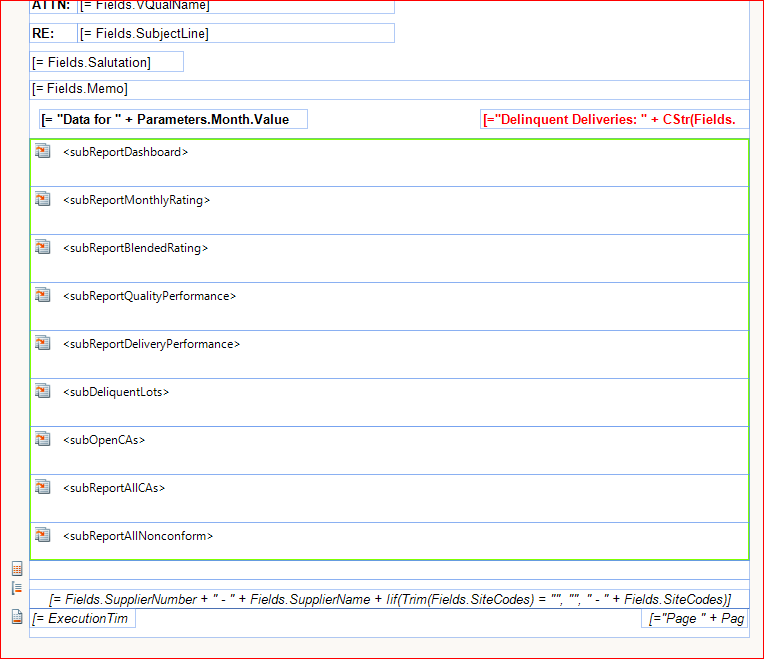The width and height of the screenshot is (764, 659).
Task: Select the ExecutionTime footer text box
Action: pyautogui.click(x=83, y=619)
